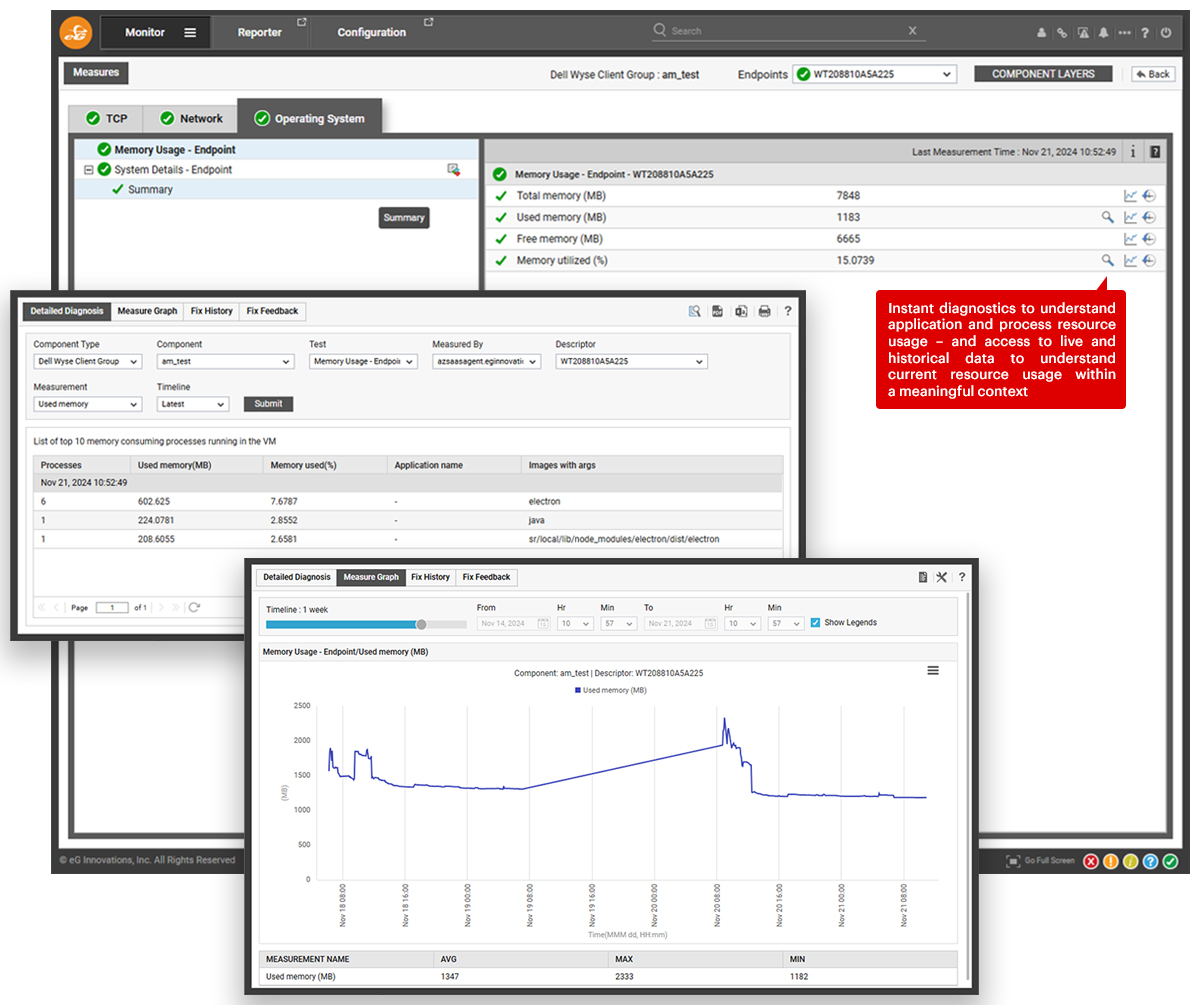The image size is (1200, 1005).
Task: Click the green normal status icon in footer
Action: pyautogui.click(x=1171, y=861)
